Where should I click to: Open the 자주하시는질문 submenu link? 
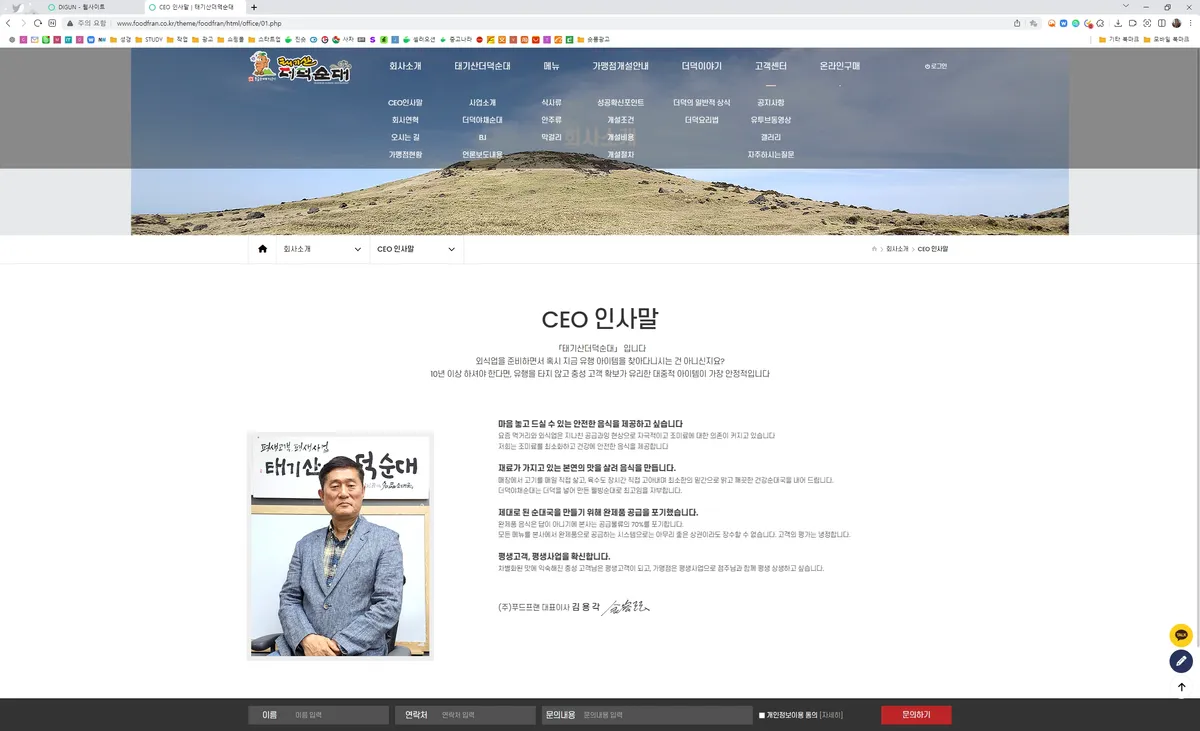770,154
